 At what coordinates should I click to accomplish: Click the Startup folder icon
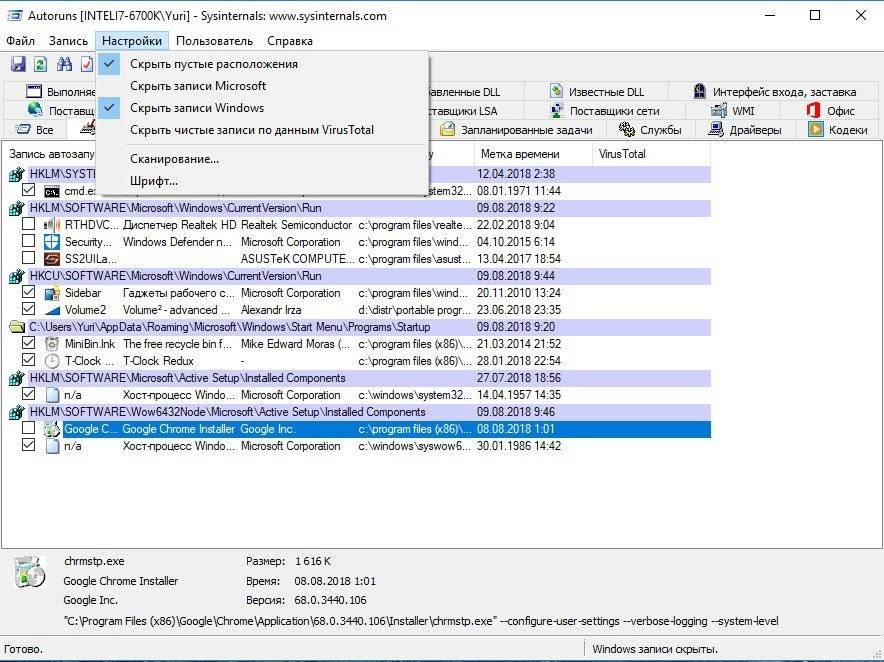(17, 327)
